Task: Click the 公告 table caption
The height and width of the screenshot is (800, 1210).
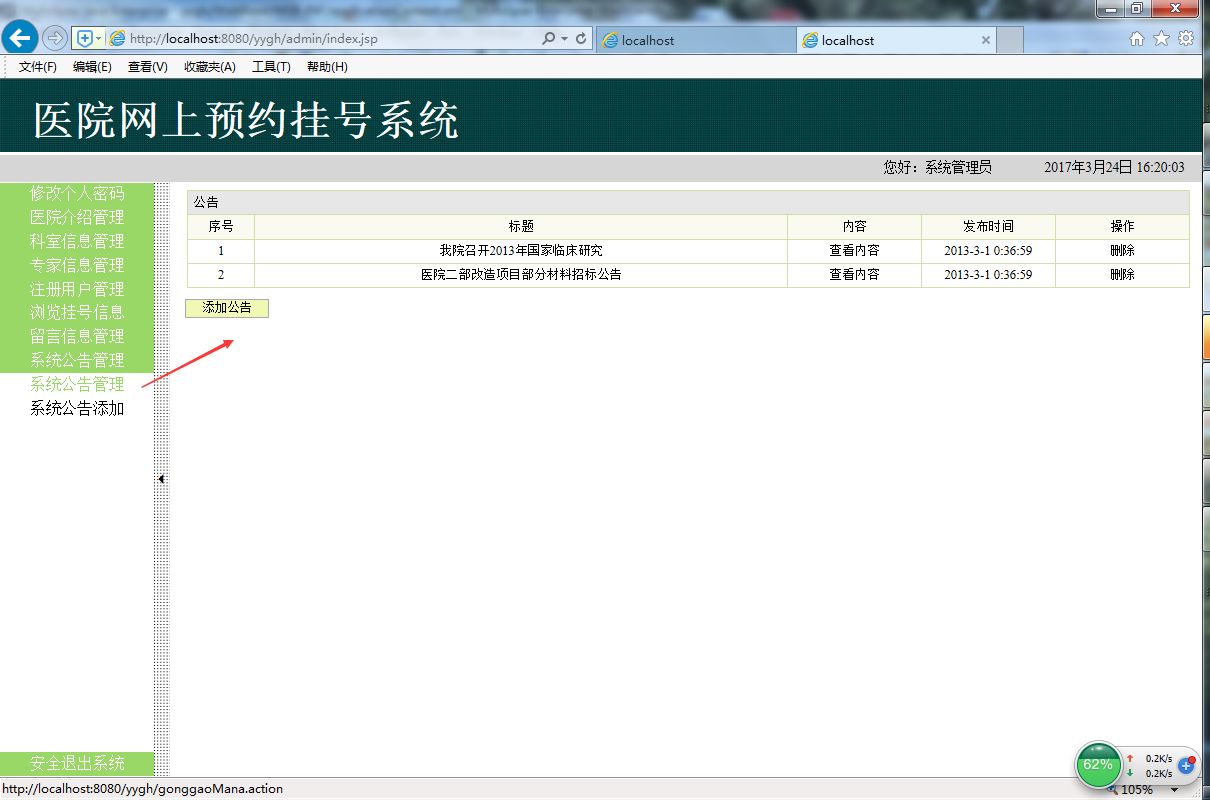Action: click(x=206, y=202)
